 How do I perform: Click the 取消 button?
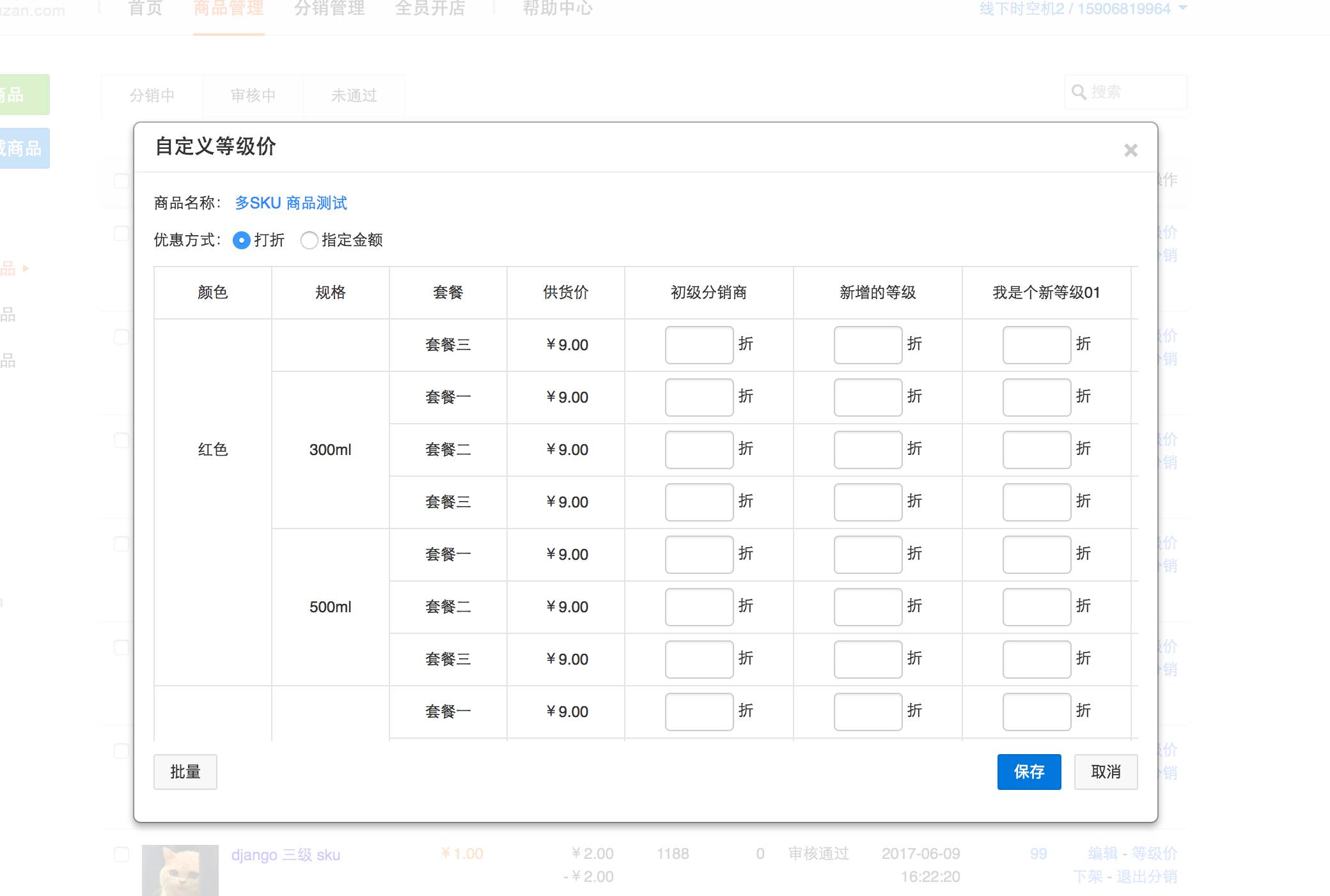pos(1106,772)
